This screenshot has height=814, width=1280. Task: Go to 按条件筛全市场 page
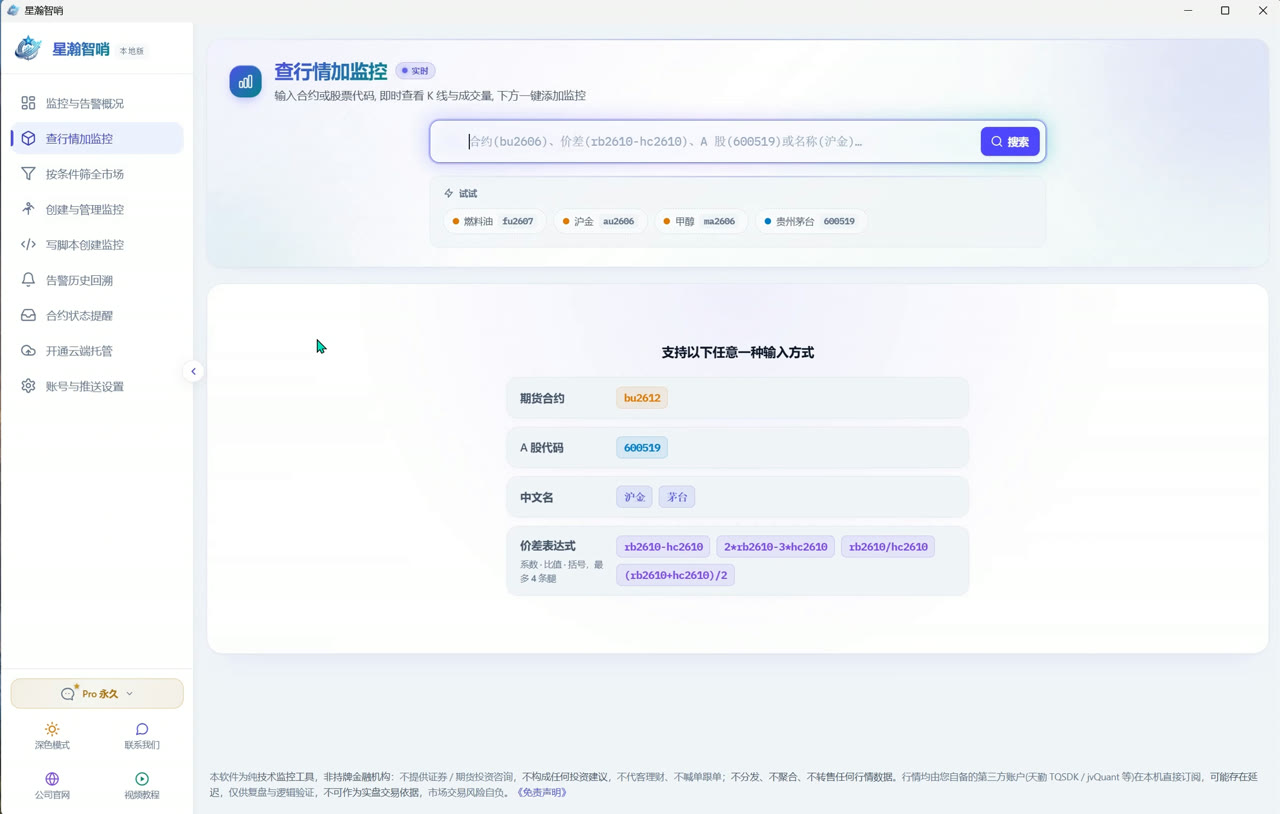point(97,174)
